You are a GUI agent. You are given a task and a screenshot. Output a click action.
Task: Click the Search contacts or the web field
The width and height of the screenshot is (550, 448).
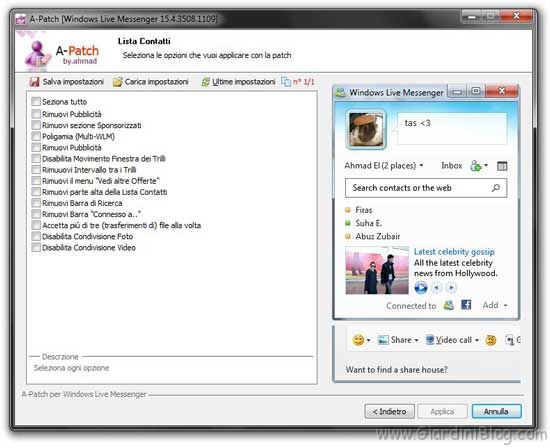(426, 188)
